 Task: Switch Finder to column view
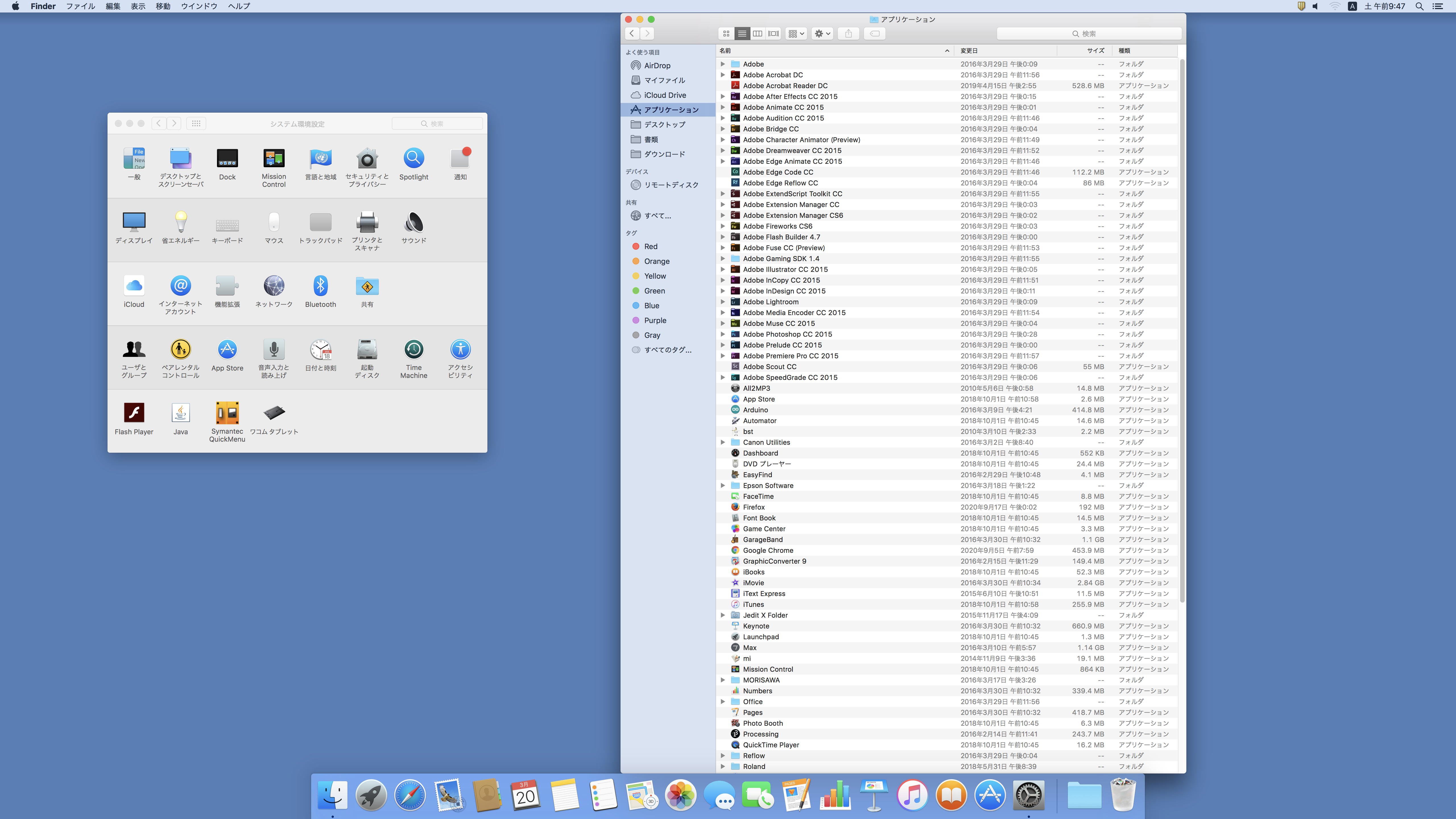(758, 34)
